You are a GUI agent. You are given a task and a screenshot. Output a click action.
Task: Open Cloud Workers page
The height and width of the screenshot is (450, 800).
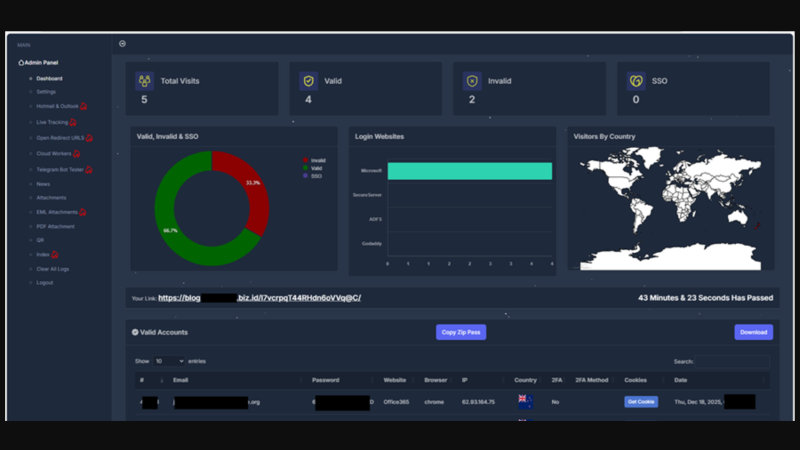point(54,154)
